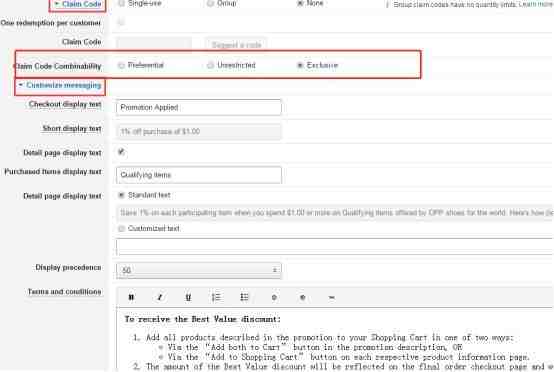The height and width of the screenshot is (372, 554).
Task: Click the last toolbar icon in terms editor
Action: click(331, 297)
